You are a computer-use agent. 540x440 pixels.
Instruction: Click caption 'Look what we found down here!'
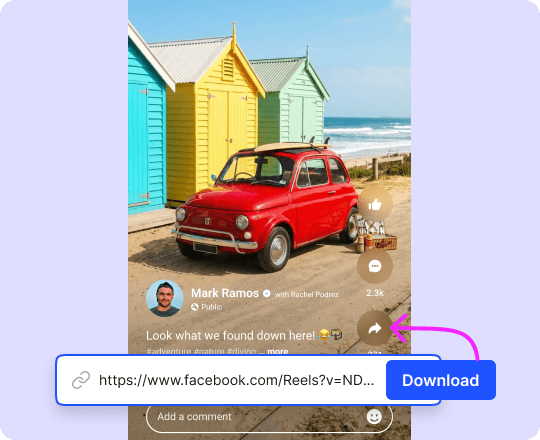[x=230, y=335]
